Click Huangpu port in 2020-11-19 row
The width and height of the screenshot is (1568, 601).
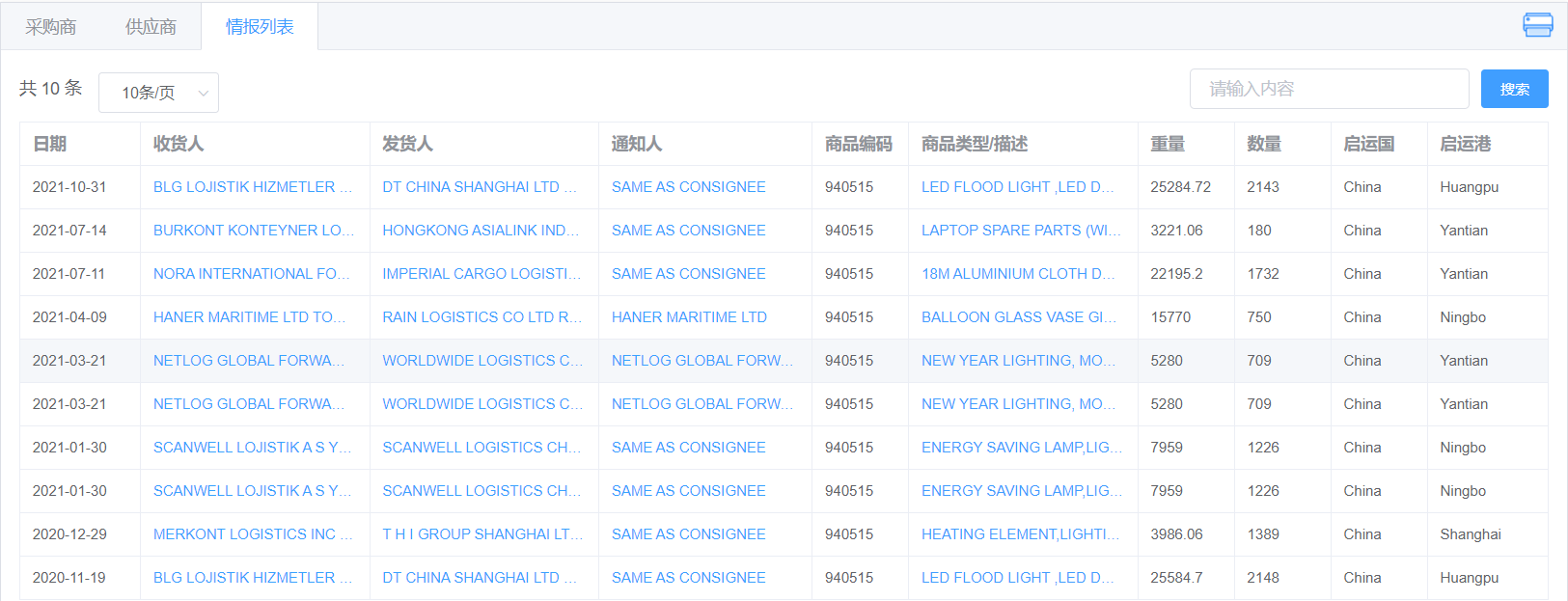click(x=1470, y=578)
